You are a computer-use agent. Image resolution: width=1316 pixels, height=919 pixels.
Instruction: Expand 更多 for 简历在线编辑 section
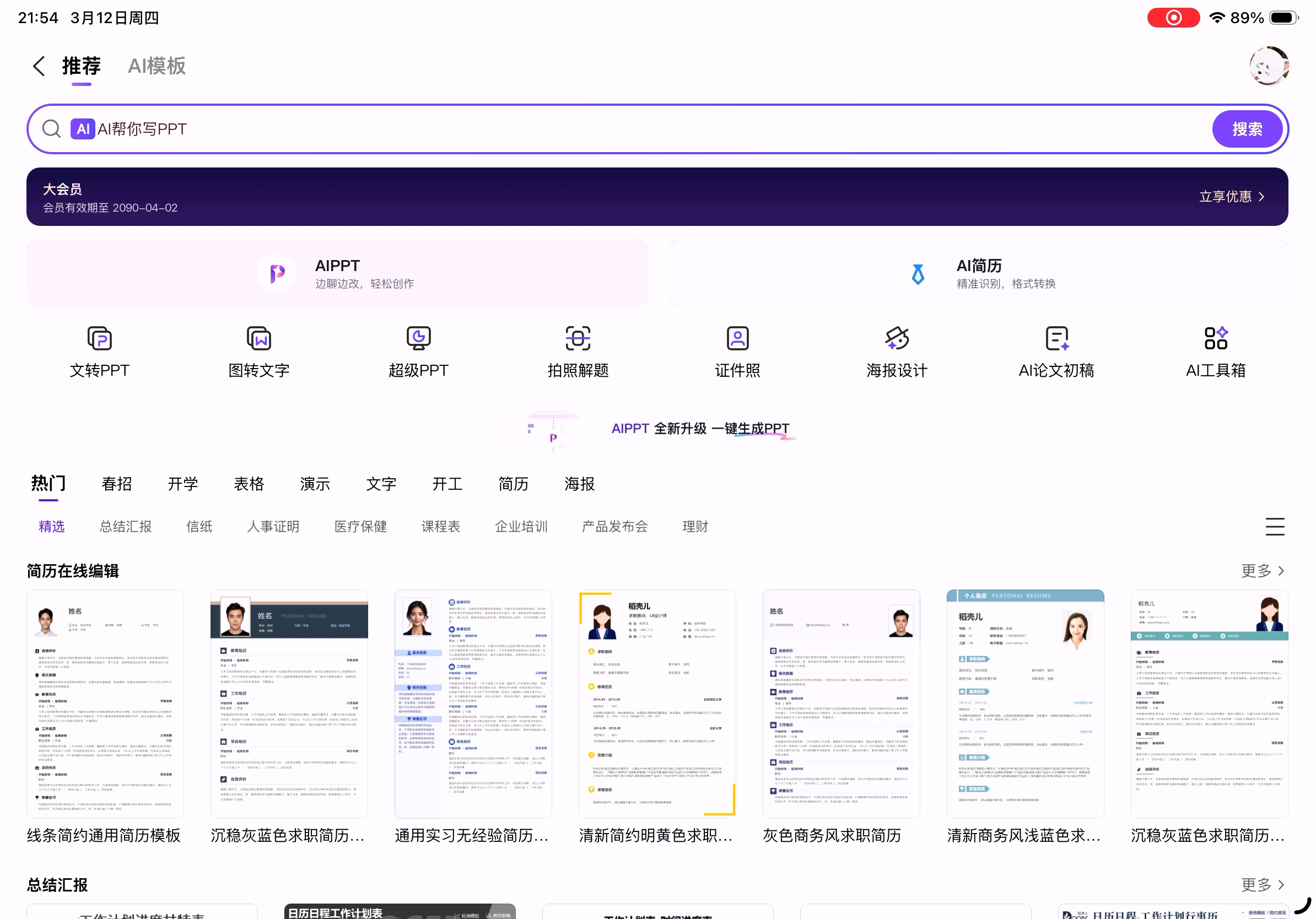pyautogui.click(x=1262, y=571)
